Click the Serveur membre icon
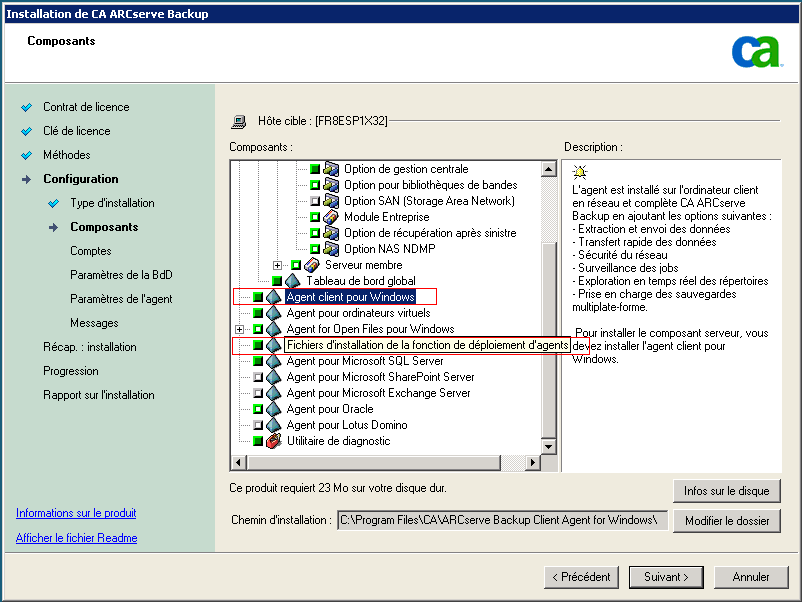 (x=313, y=266)
